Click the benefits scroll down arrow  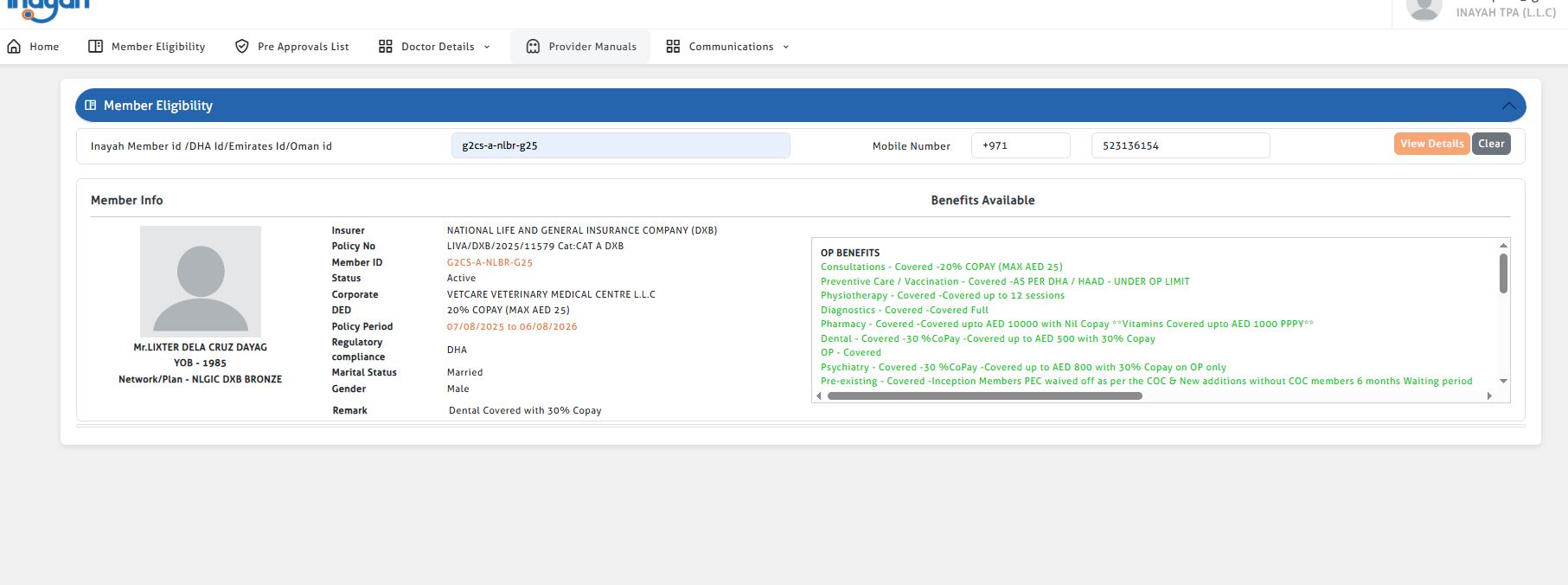pos(1503,381)
